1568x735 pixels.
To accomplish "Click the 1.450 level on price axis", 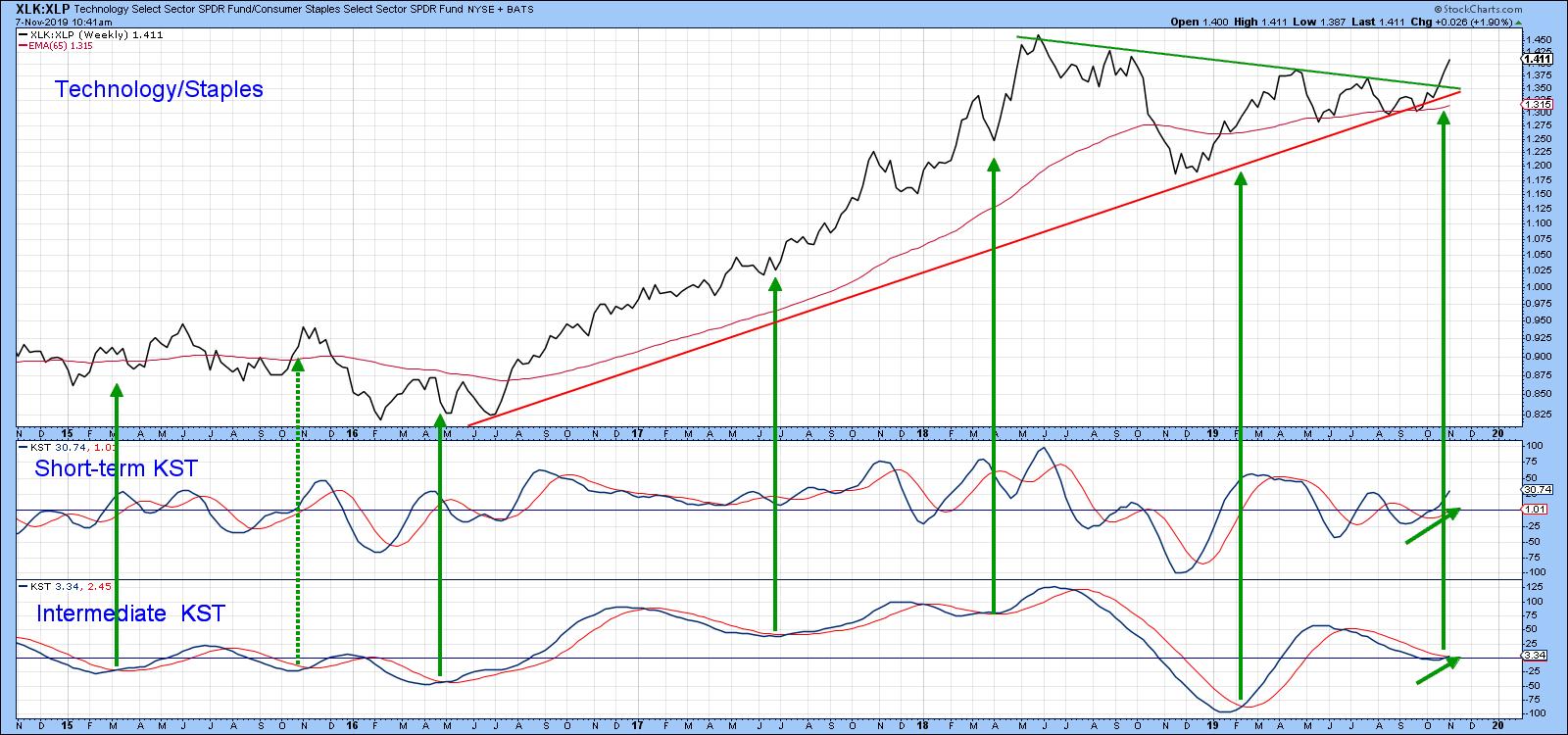I will 1537,38.
